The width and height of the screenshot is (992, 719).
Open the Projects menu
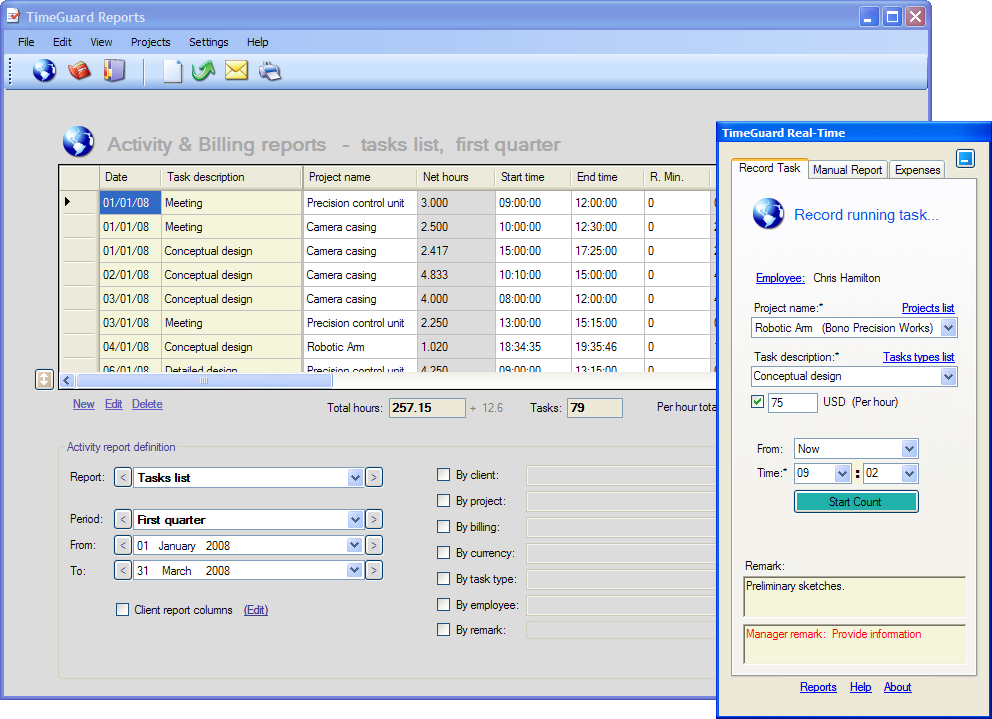click(150, 42)
